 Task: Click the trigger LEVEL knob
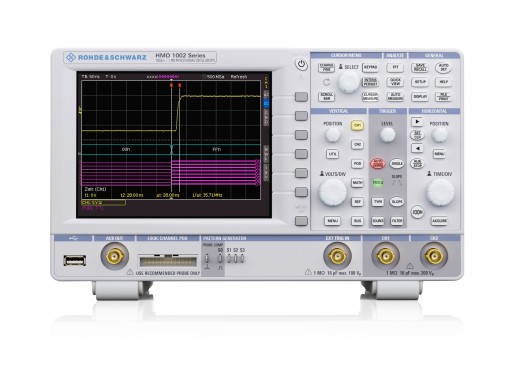coord(387,135)
